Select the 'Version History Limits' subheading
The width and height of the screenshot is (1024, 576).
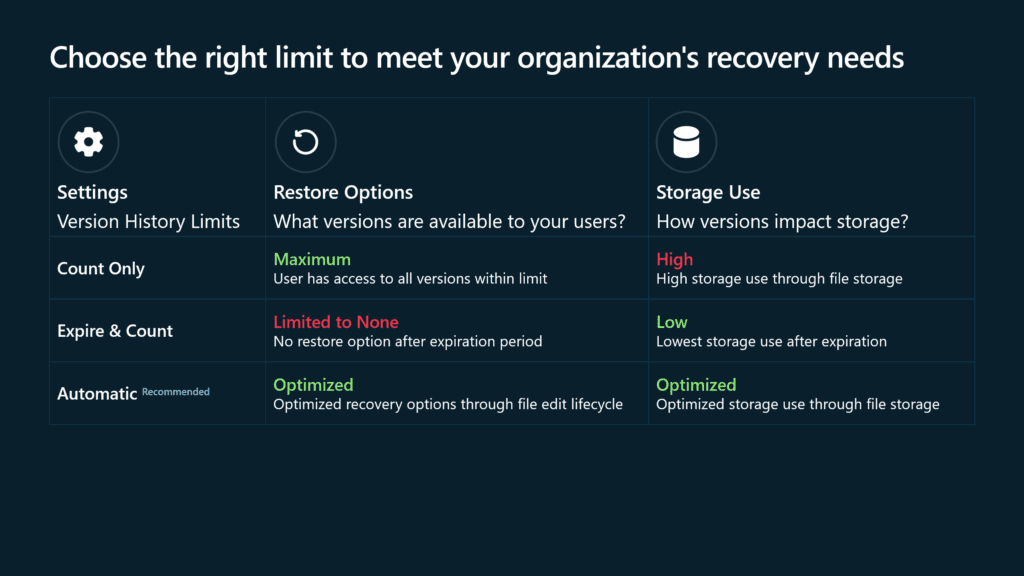[148, 221]
